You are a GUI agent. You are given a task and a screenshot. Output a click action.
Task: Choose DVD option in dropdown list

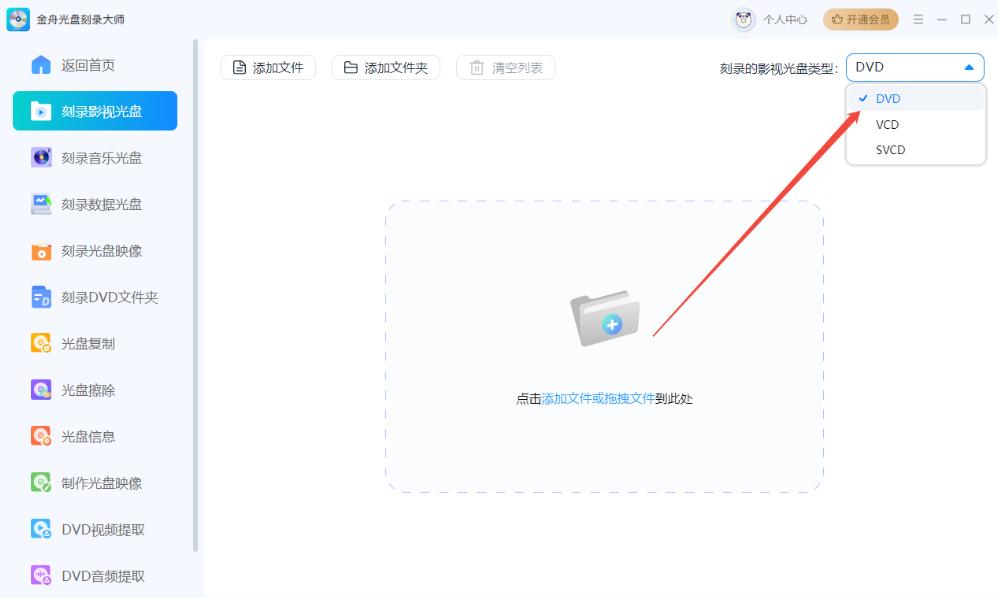(x=915, y=99)
